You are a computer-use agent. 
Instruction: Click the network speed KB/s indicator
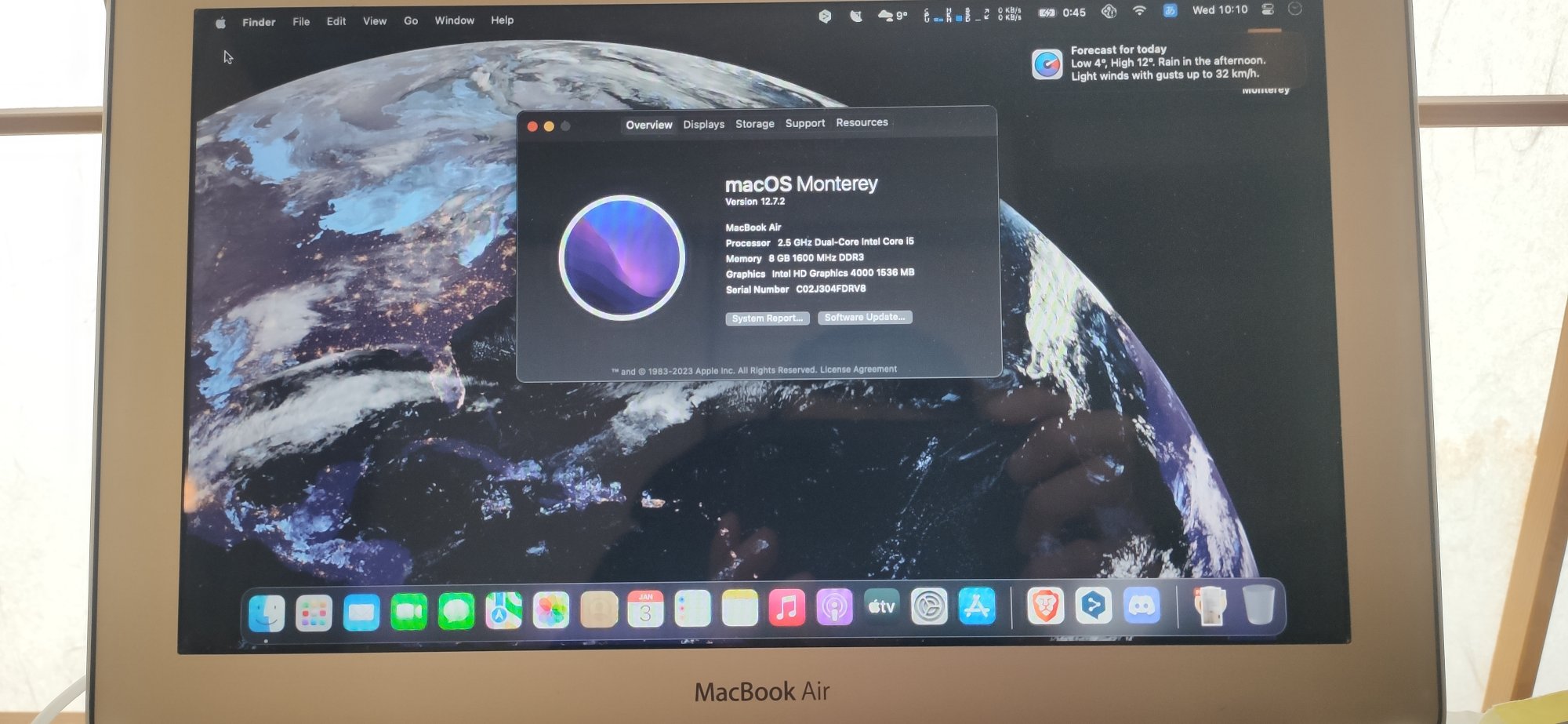pyautogui.click(x=1010, y=13)
